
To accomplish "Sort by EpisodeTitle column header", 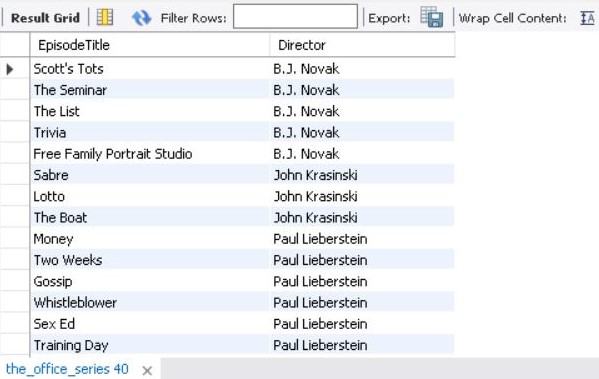I will 150,45.
